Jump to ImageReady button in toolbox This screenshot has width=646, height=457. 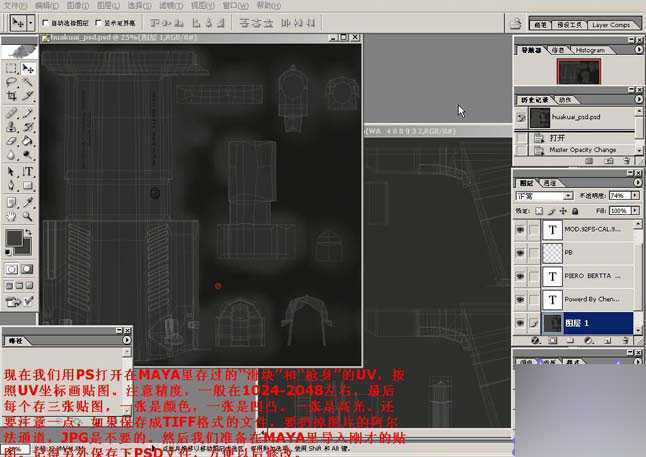[13, 302]
